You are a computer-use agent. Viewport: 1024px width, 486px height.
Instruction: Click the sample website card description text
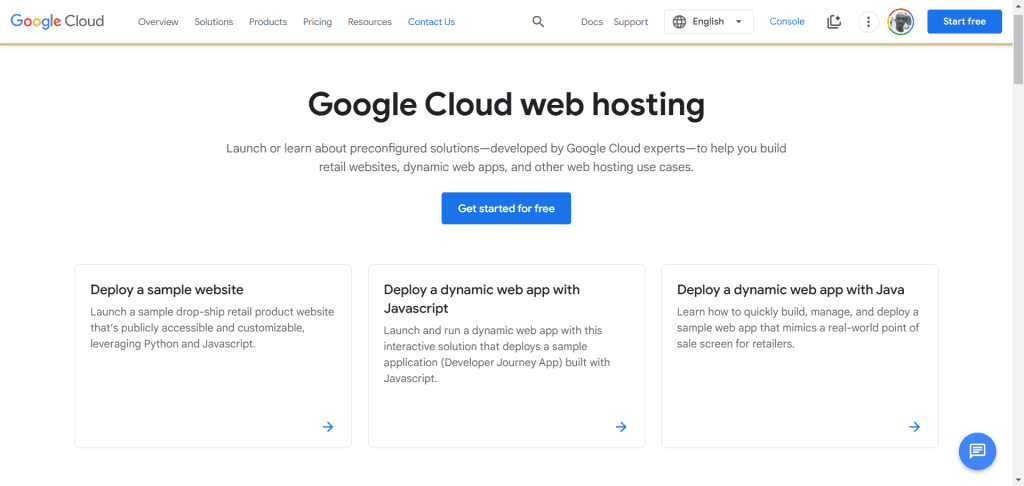tap(212, 328)
